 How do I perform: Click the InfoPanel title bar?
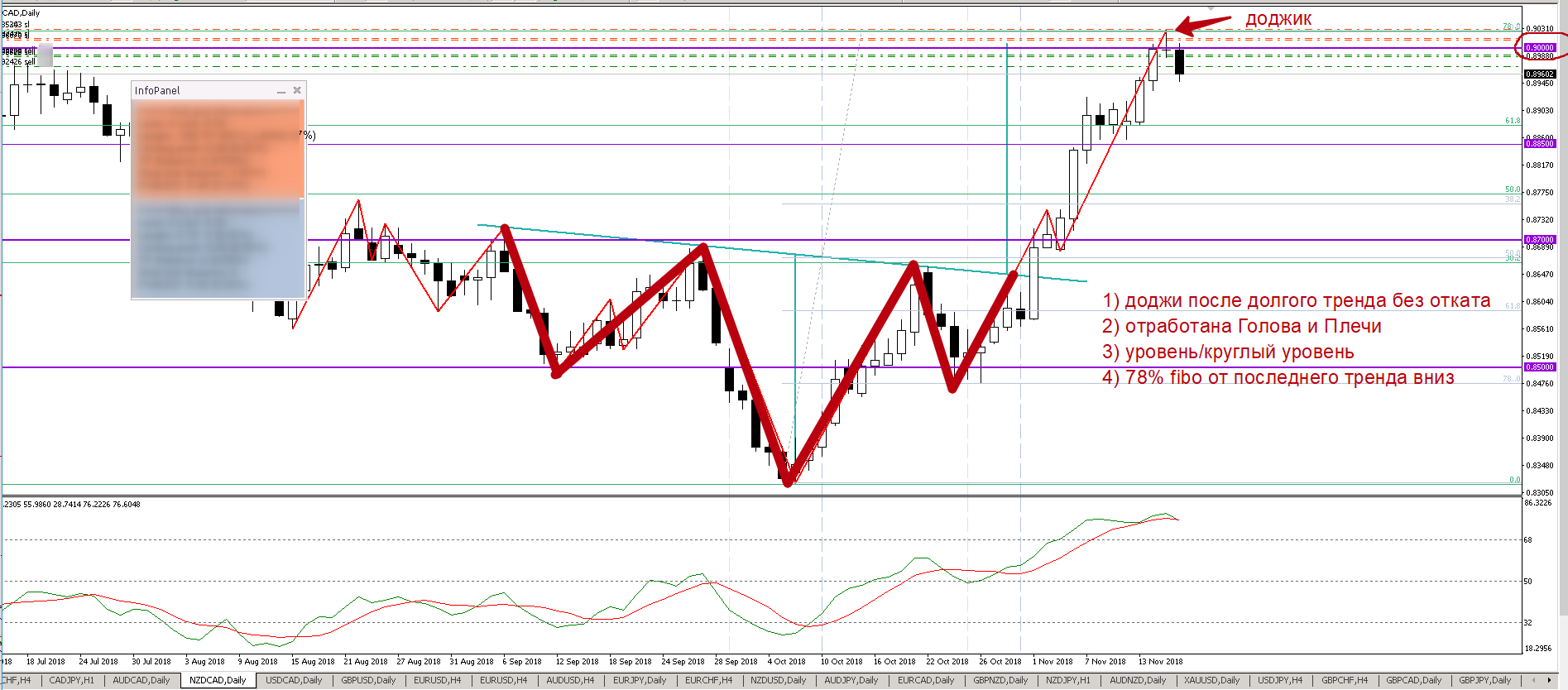[x=218, y=90]
